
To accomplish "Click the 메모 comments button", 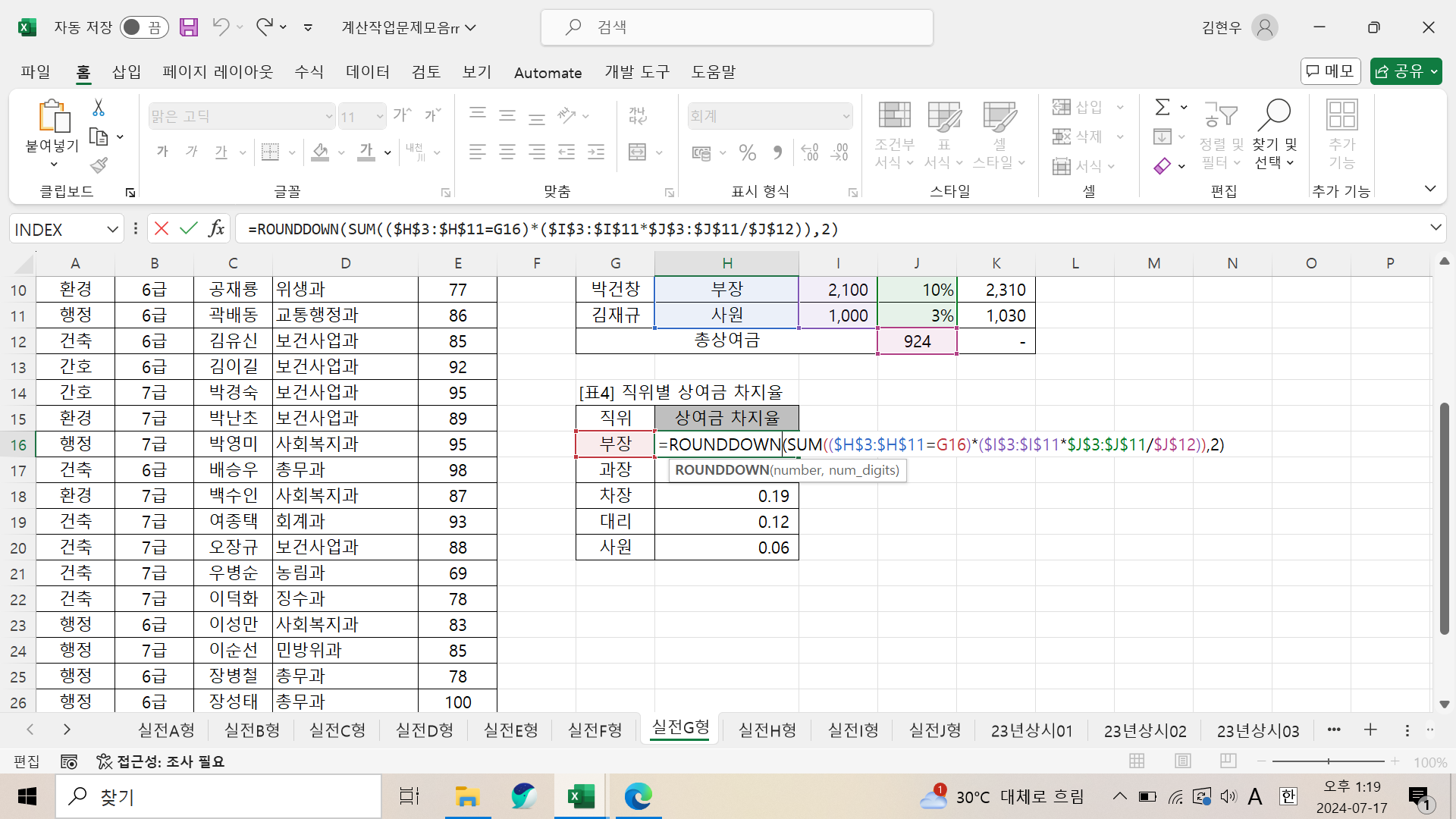I will pyautogui.click(x=1330, y=71).
